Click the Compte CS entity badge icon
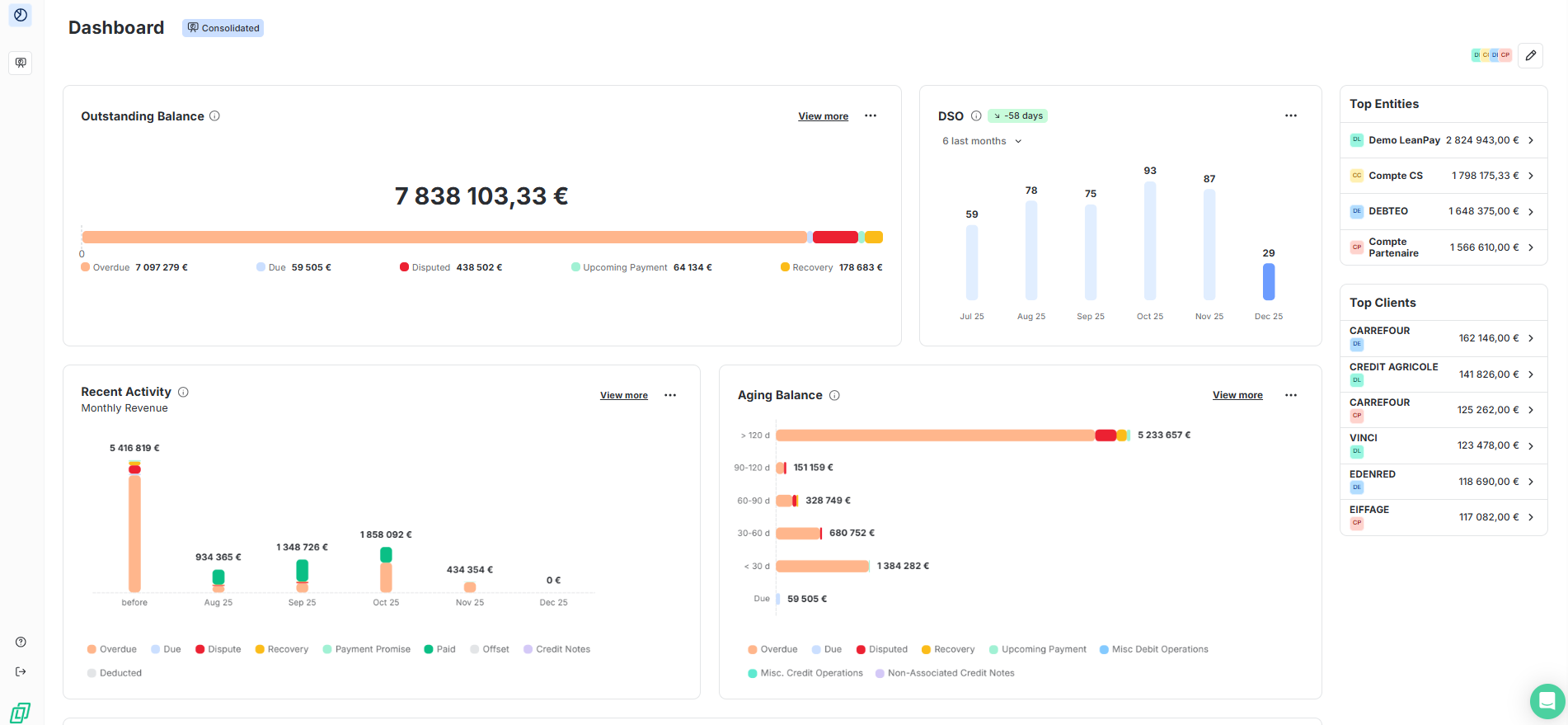 (x=1356, y=176)
